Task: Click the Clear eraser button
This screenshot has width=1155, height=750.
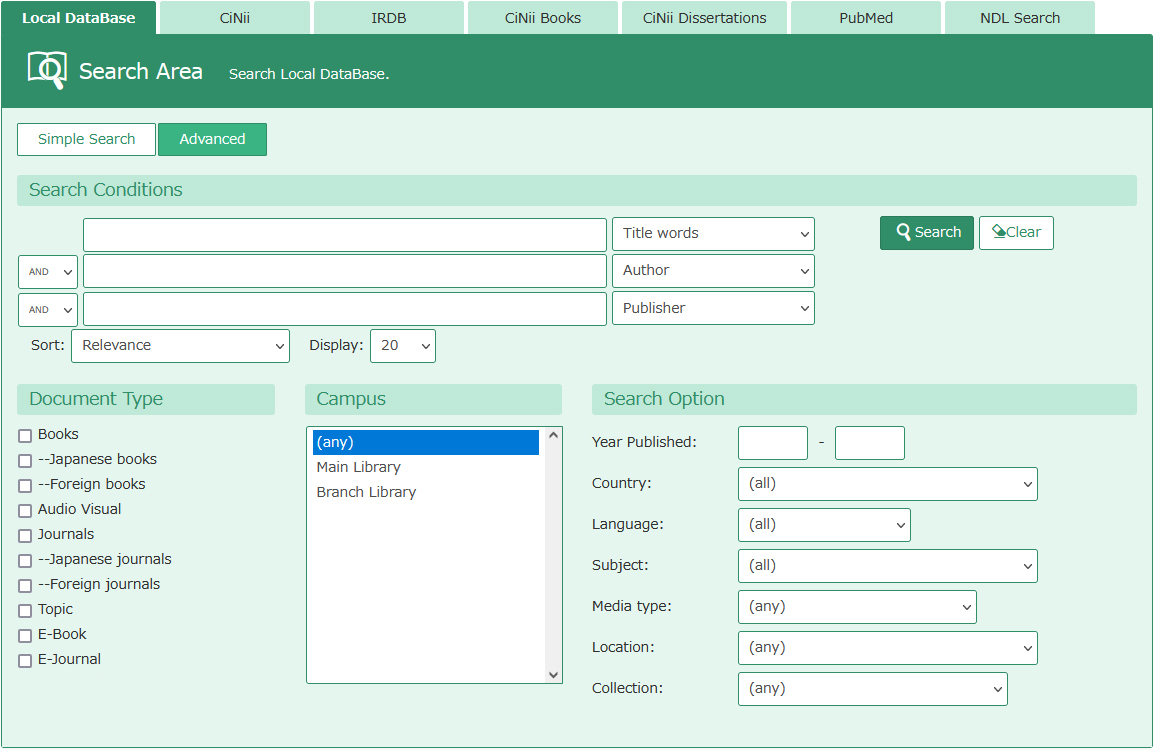Action: (1016, 232)
